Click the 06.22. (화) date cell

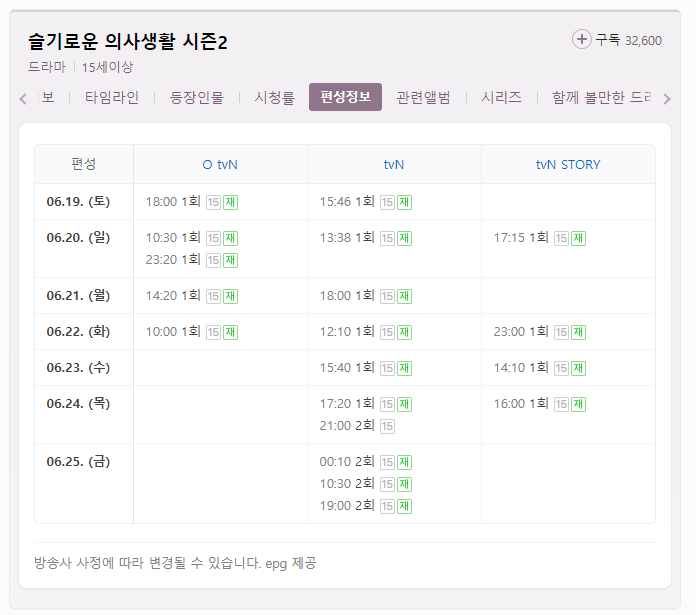pos(78,331)
